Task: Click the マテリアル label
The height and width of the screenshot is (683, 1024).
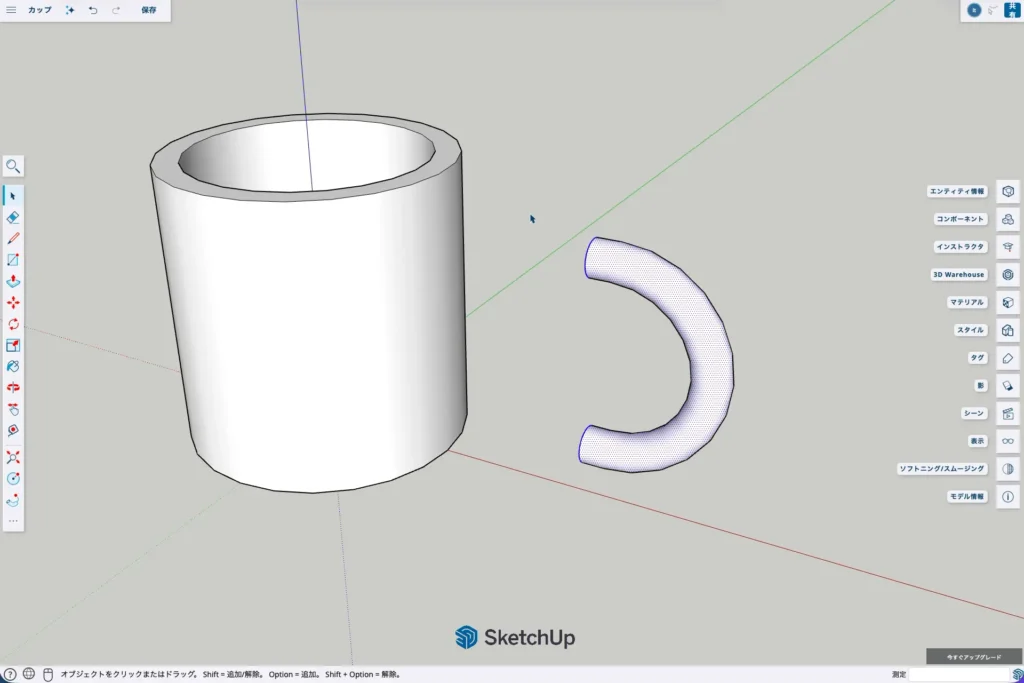Action: click(x=967, y=302)
